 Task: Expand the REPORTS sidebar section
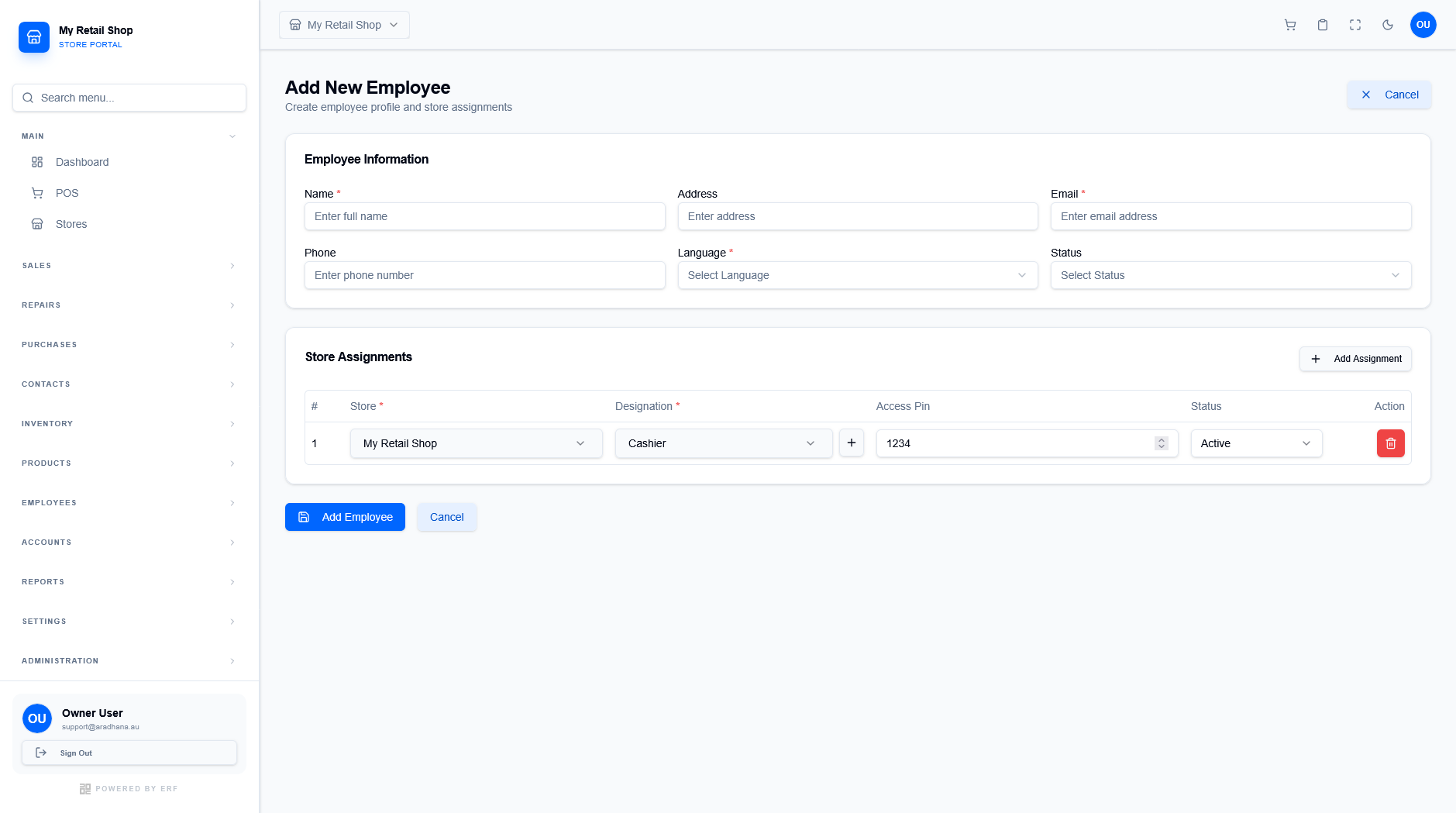(129, 582)
